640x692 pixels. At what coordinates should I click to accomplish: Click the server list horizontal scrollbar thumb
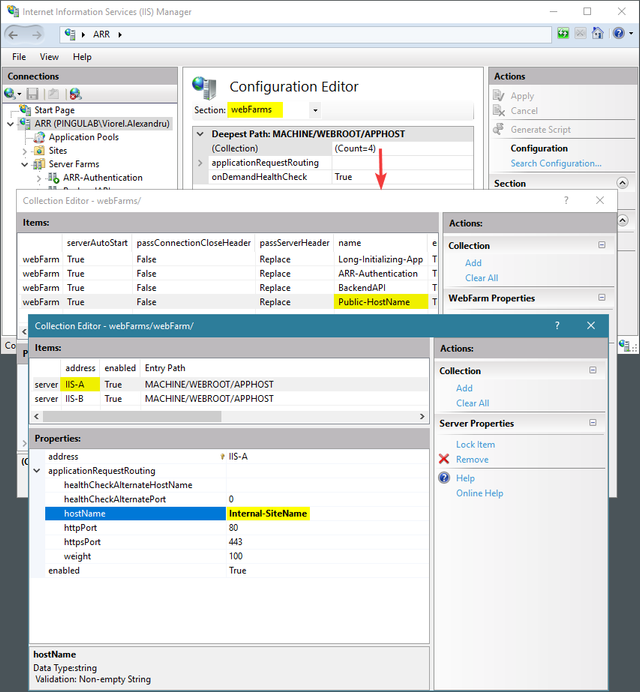132,416
